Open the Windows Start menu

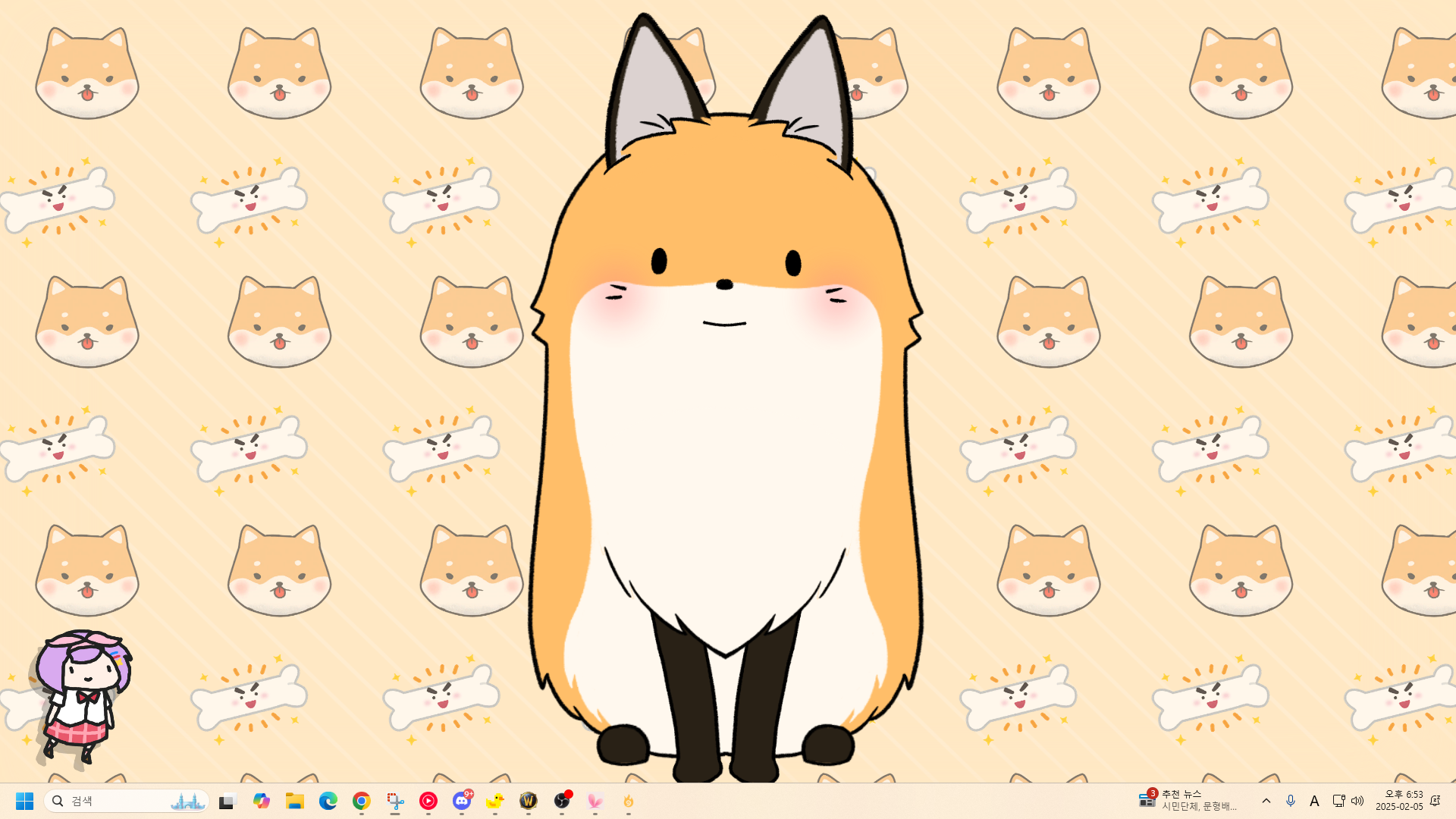pyautogui.click(x=24, y=801)
